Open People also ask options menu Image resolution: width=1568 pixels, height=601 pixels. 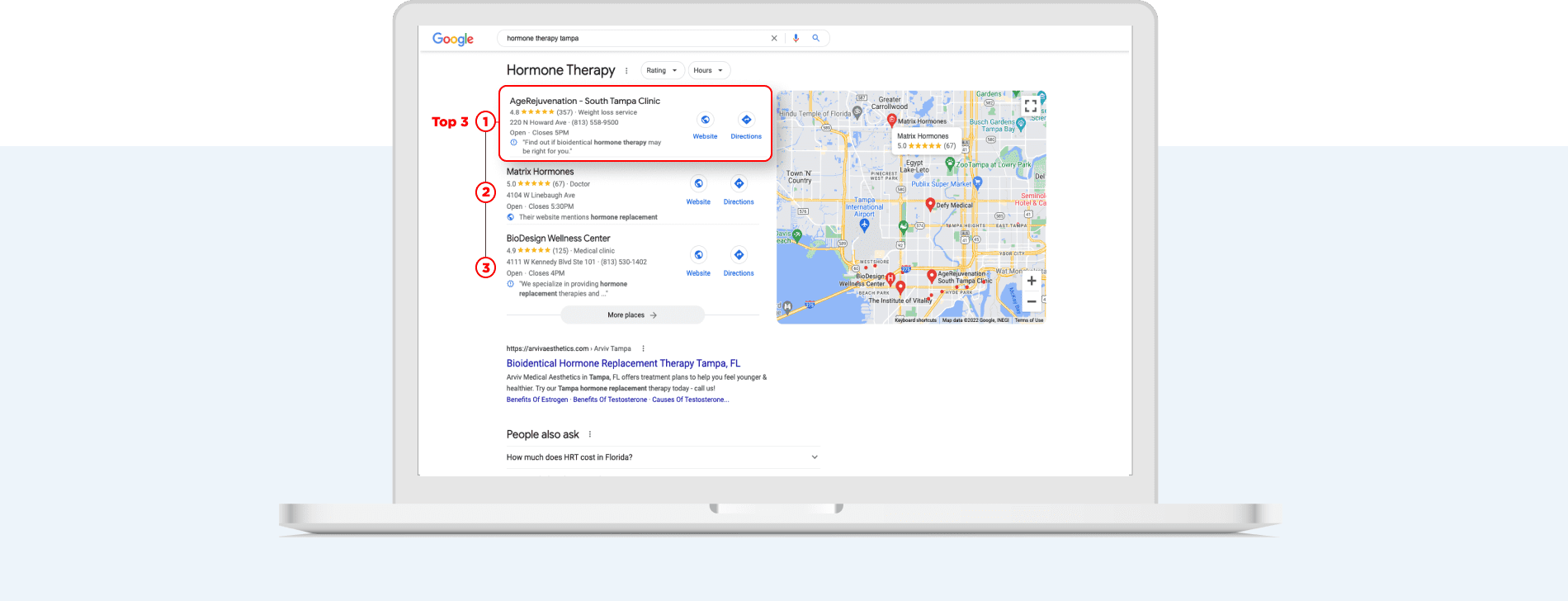click(590, 434)
